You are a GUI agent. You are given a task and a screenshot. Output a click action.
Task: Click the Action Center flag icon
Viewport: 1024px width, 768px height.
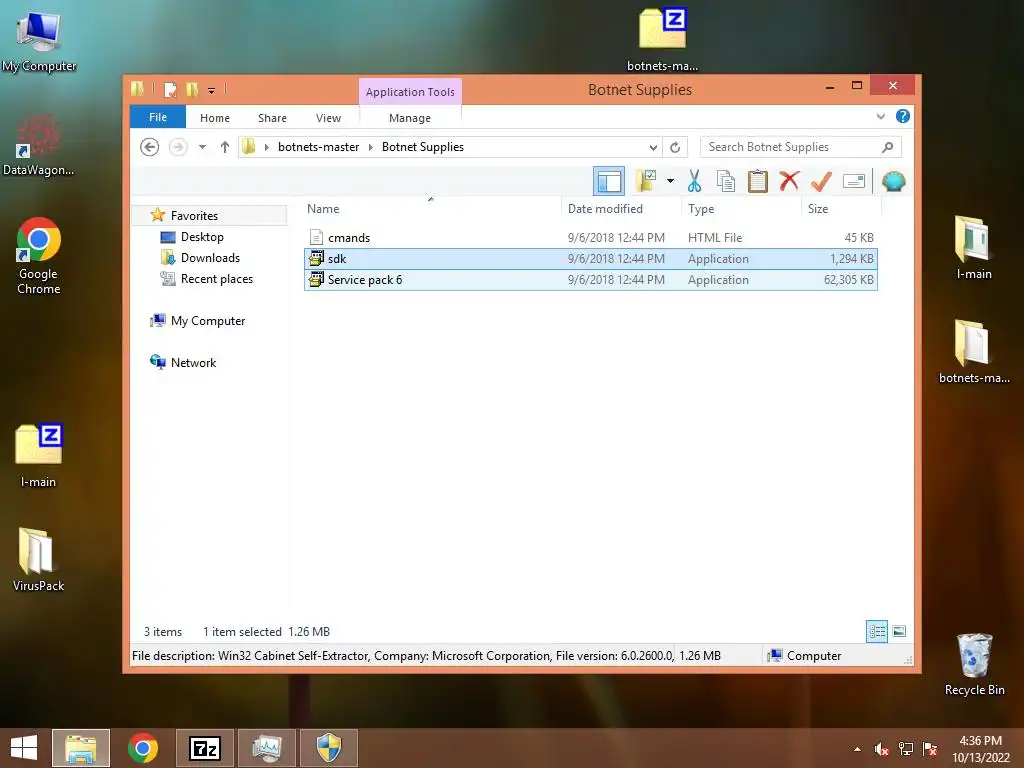(x=930, y=749)
